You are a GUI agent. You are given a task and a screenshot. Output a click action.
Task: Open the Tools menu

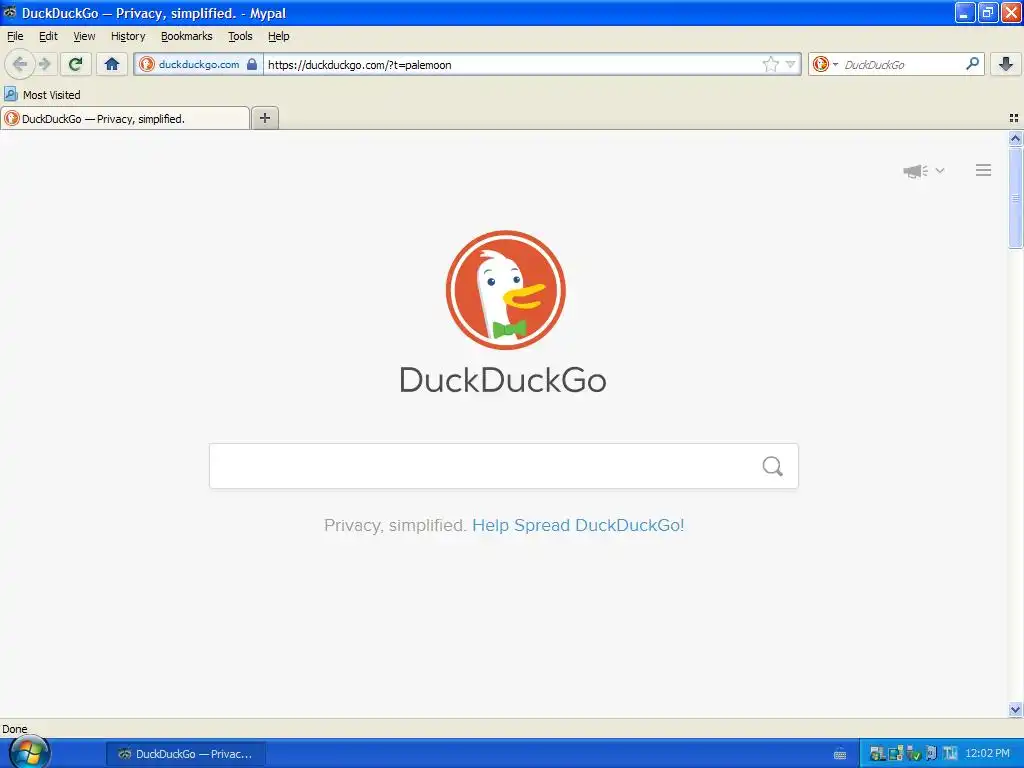click(240, 36)
